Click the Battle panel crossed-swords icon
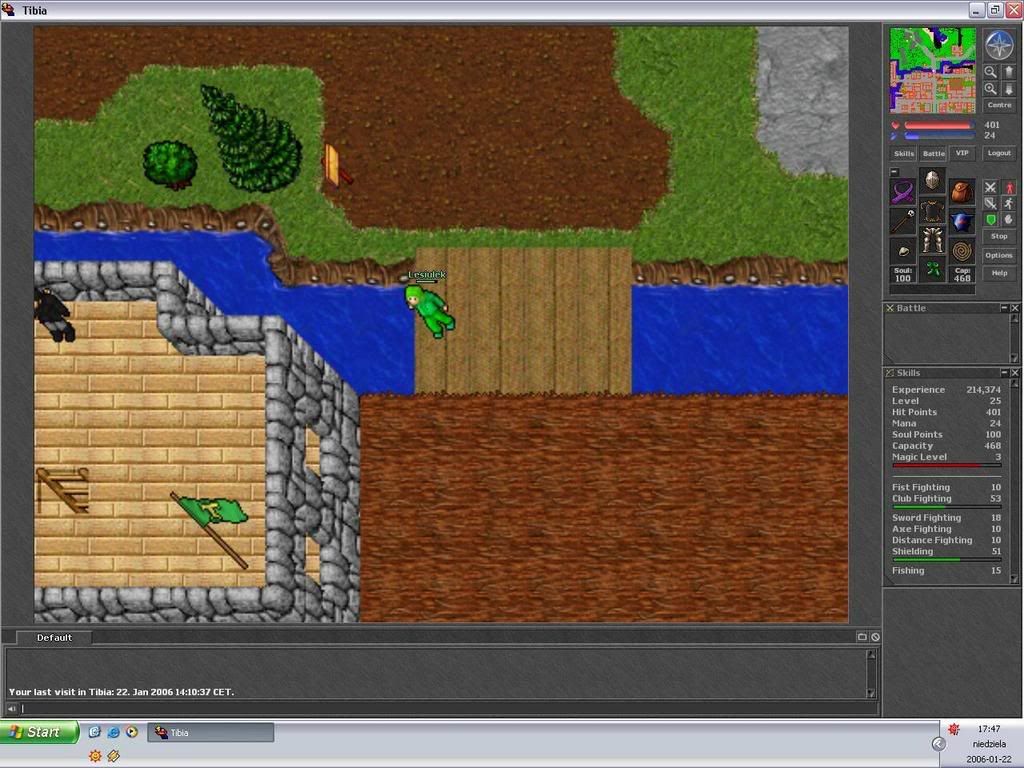 (889, 308)
